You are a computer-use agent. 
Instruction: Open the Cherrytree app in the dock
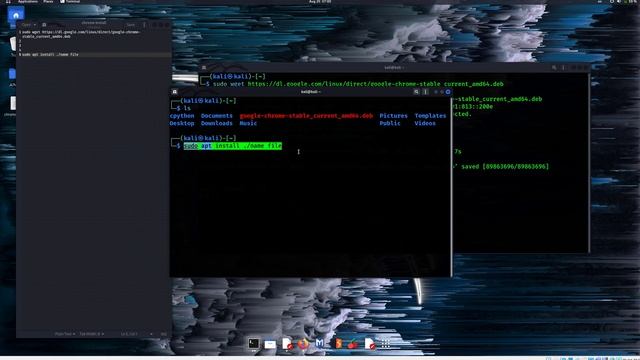(353, 344)
